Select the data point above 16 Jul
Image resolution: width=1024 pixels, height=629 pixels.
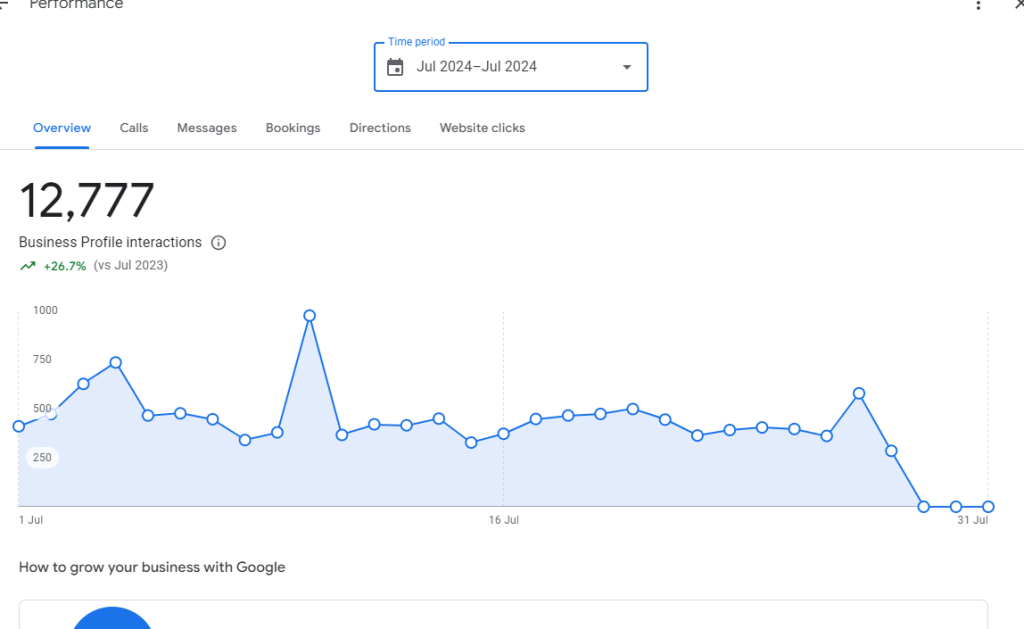[504, 434]
